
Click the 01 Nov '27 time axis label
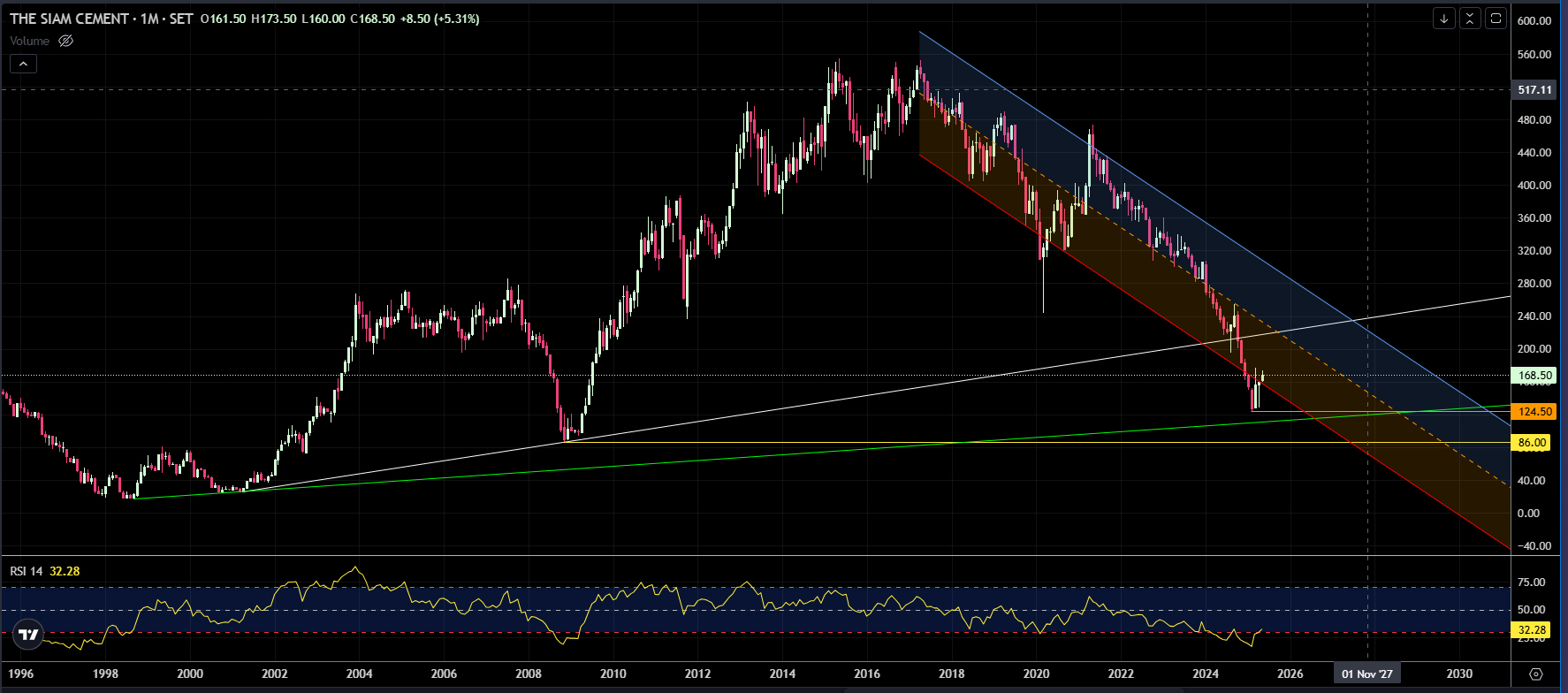tap(1367, 674)
